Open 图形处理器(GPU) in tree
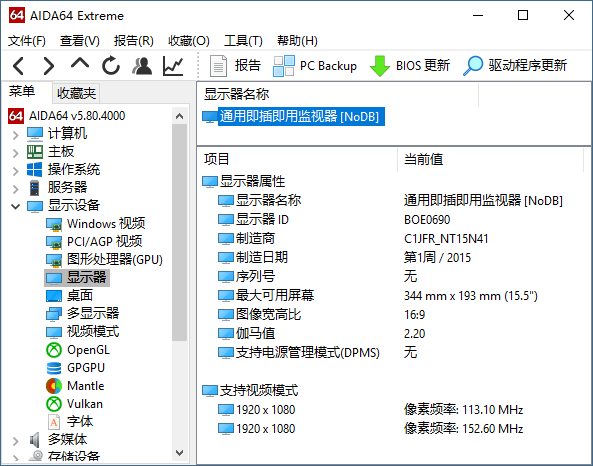593x466 pixels. point(104,259)
